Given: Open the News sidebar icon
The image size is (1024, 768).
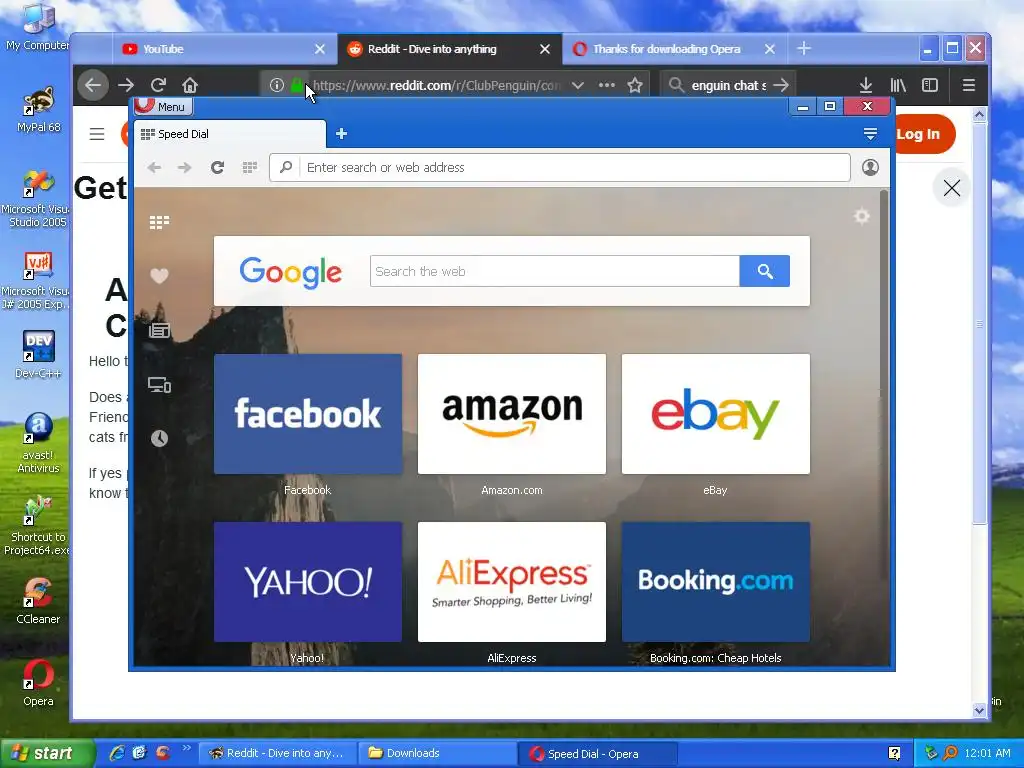Looking at the screenshot, I should tap(159, 330).
